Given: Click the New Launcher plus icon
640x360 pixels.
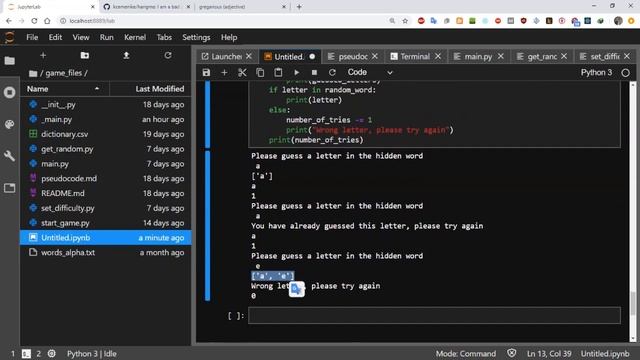Looking at the screenshot, I should (43, 55).
